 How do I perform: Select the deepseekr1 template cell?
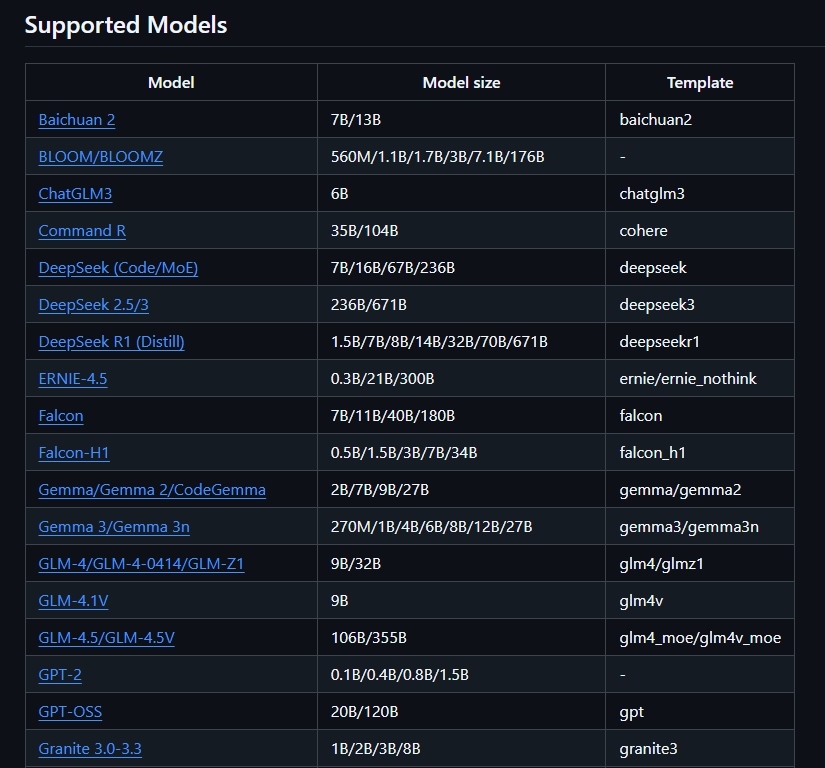pos(700,341)
